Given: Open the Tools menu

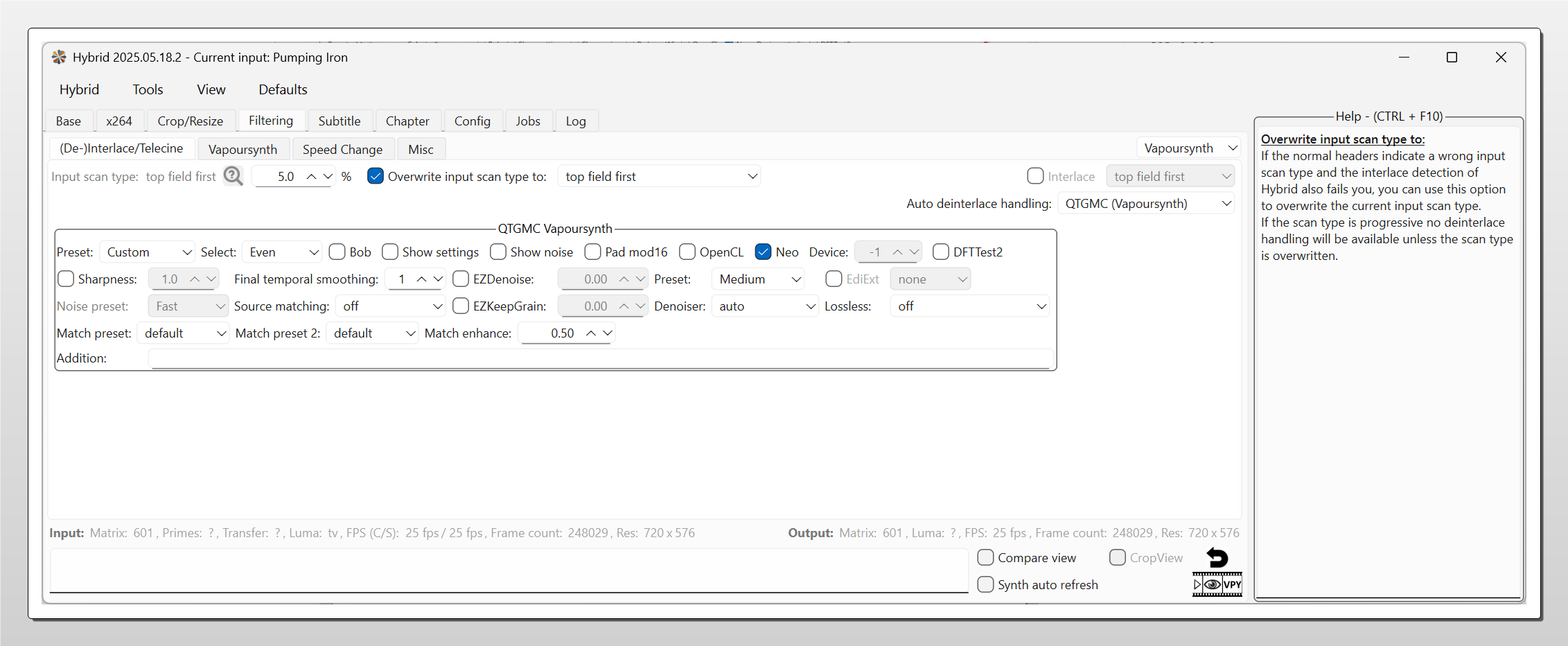Looking at the screenshot, I should pyautogui.click(x=148, y=89).
